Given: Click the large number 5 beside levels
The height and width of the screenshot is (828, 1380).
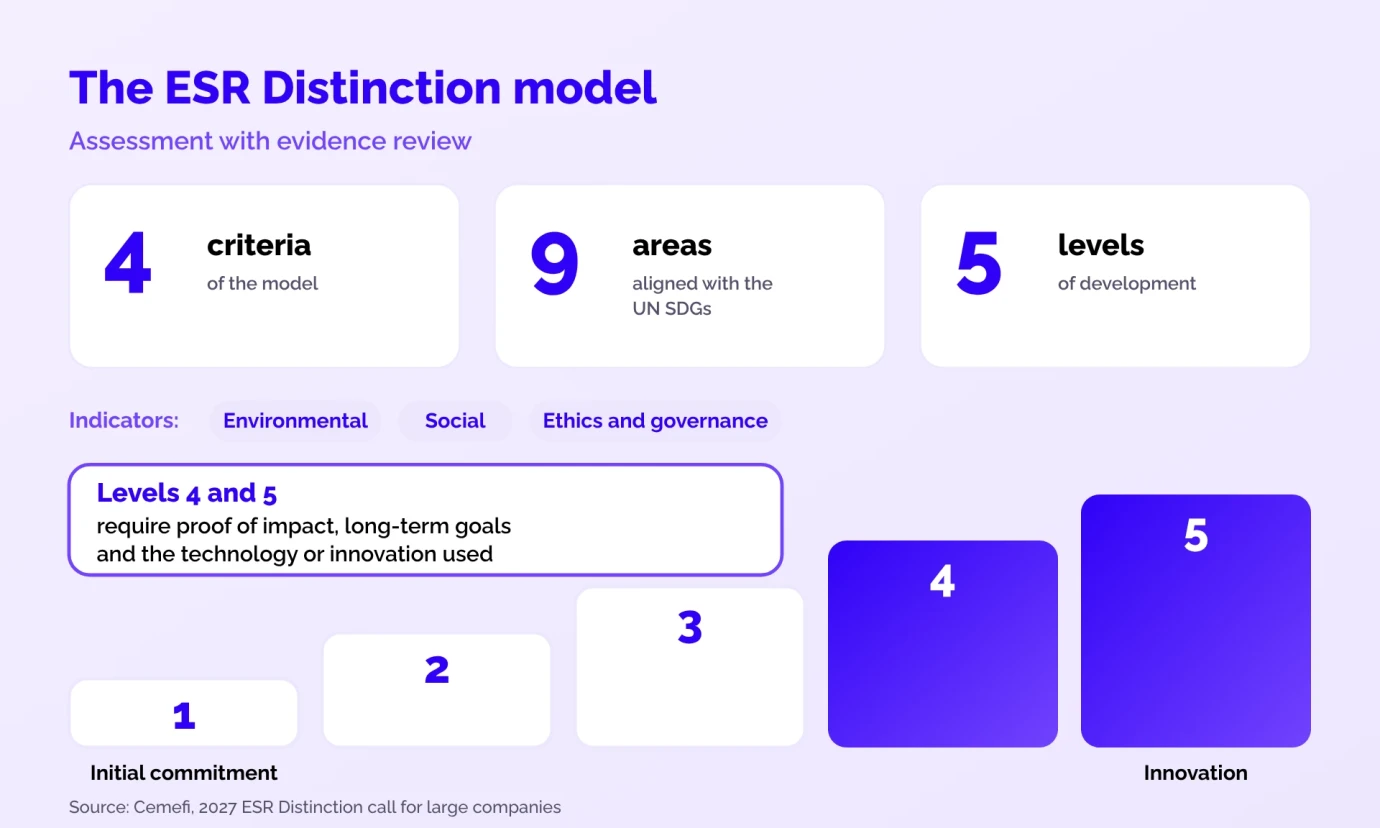Looking at the screenshot, I should (x=979, y=264).
